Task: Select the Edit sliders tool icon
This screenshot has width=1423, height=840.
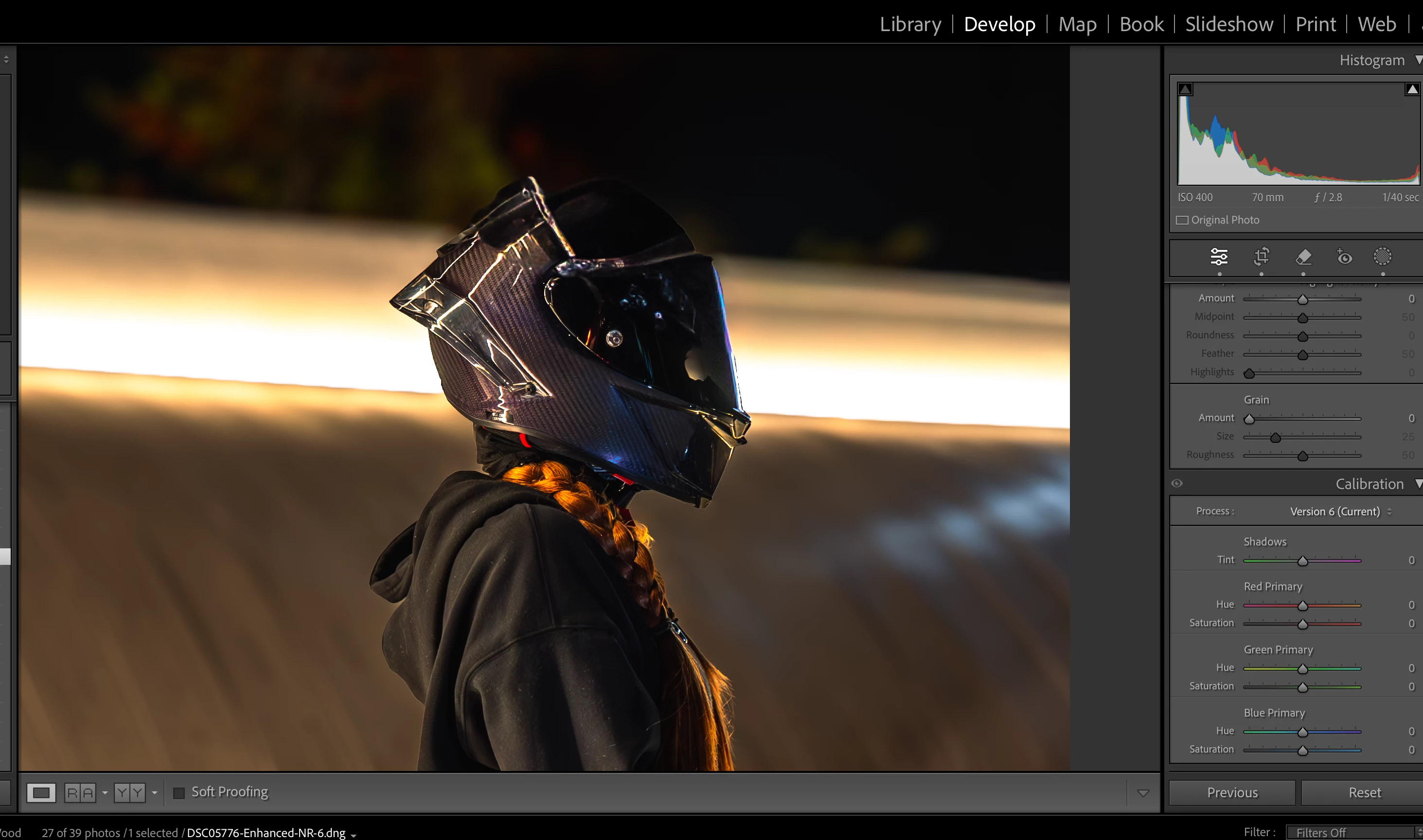Action: [1219, 257]
